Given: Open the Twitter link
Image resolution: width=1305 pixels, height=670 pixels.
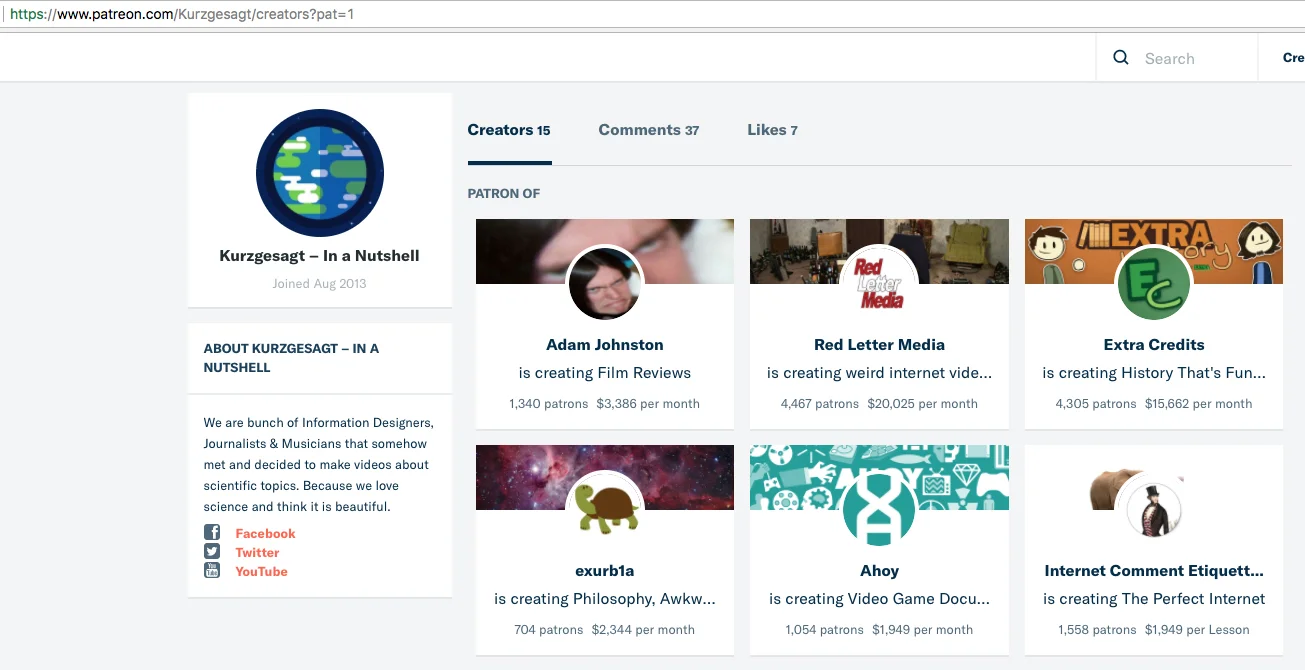Looking at the screenshot, I should click(x=257, y=552).
